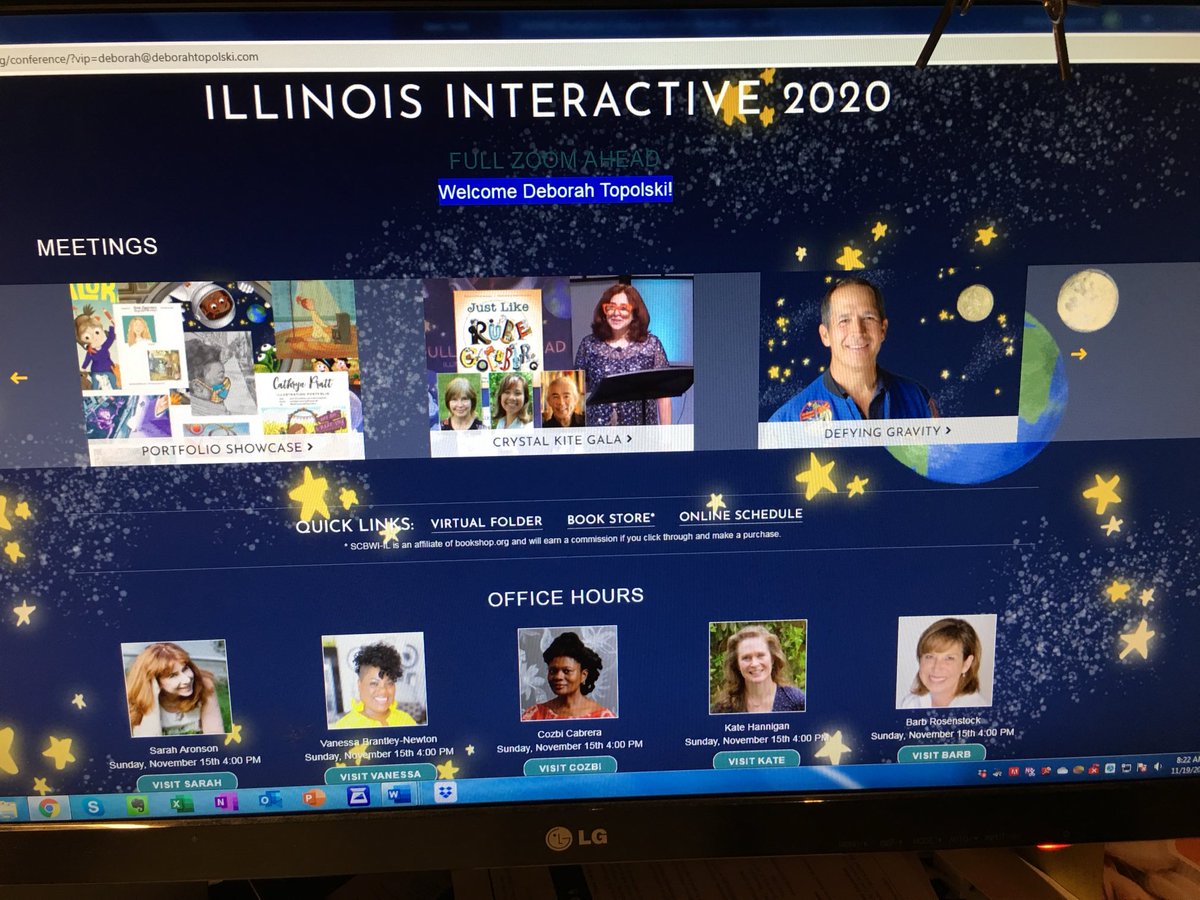
Task: Click the Cozbi Cabrera name text
Action: pyautogui.click(x=570, y=733)
